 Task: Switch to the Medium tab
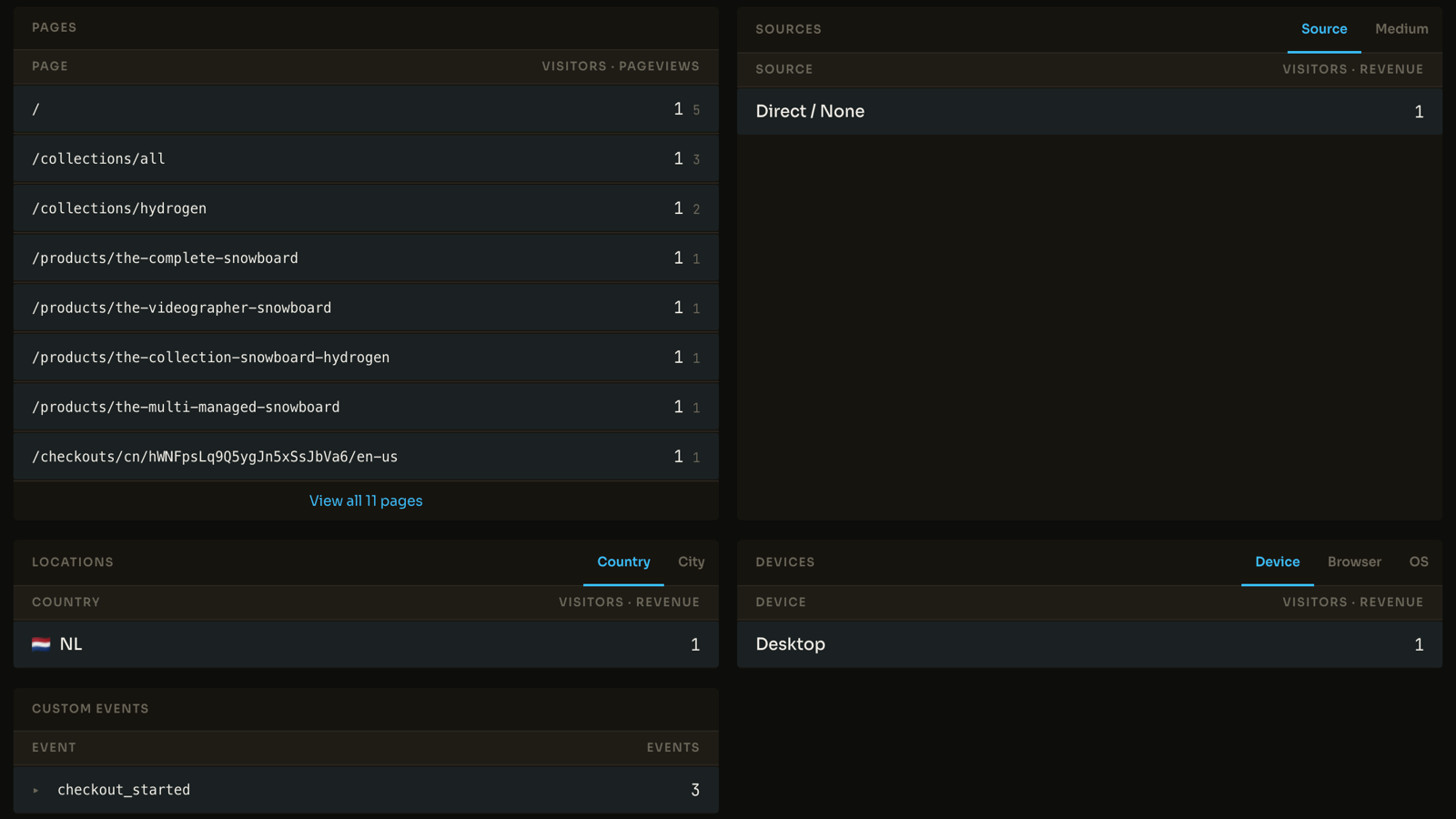click(1401, 29)
